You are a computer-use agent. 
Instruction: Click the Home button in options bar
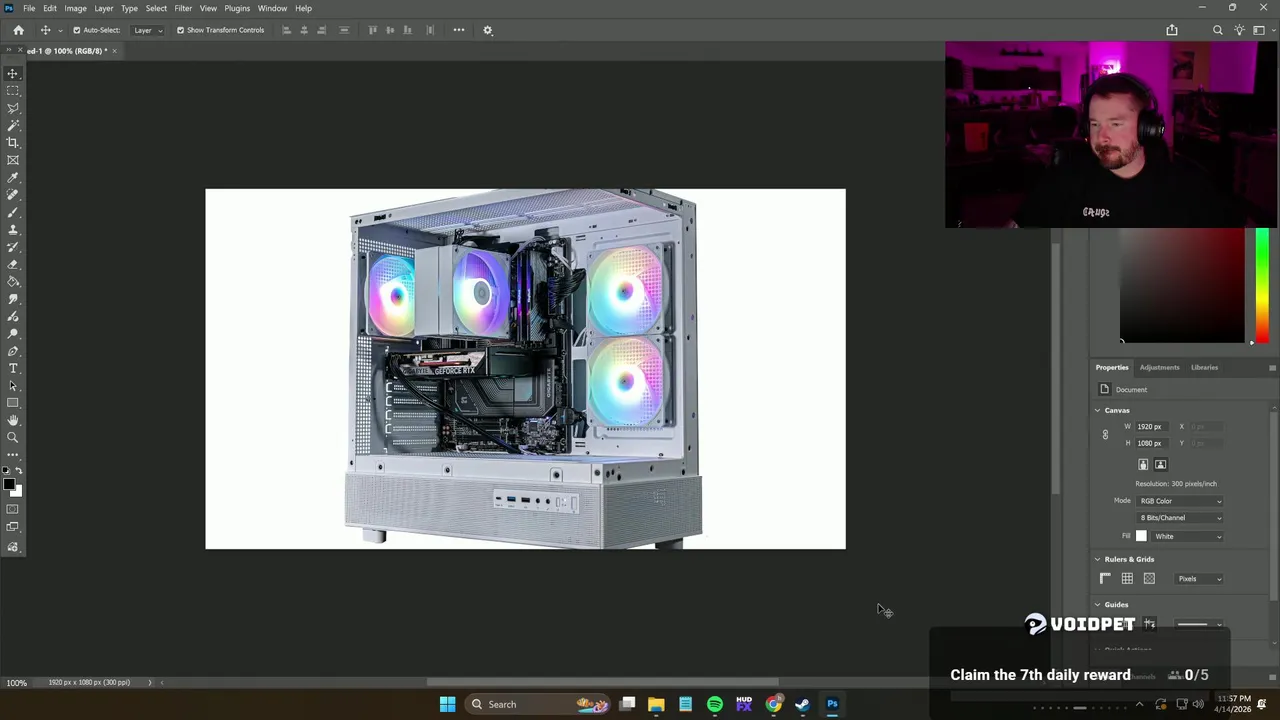pos(18,30)
